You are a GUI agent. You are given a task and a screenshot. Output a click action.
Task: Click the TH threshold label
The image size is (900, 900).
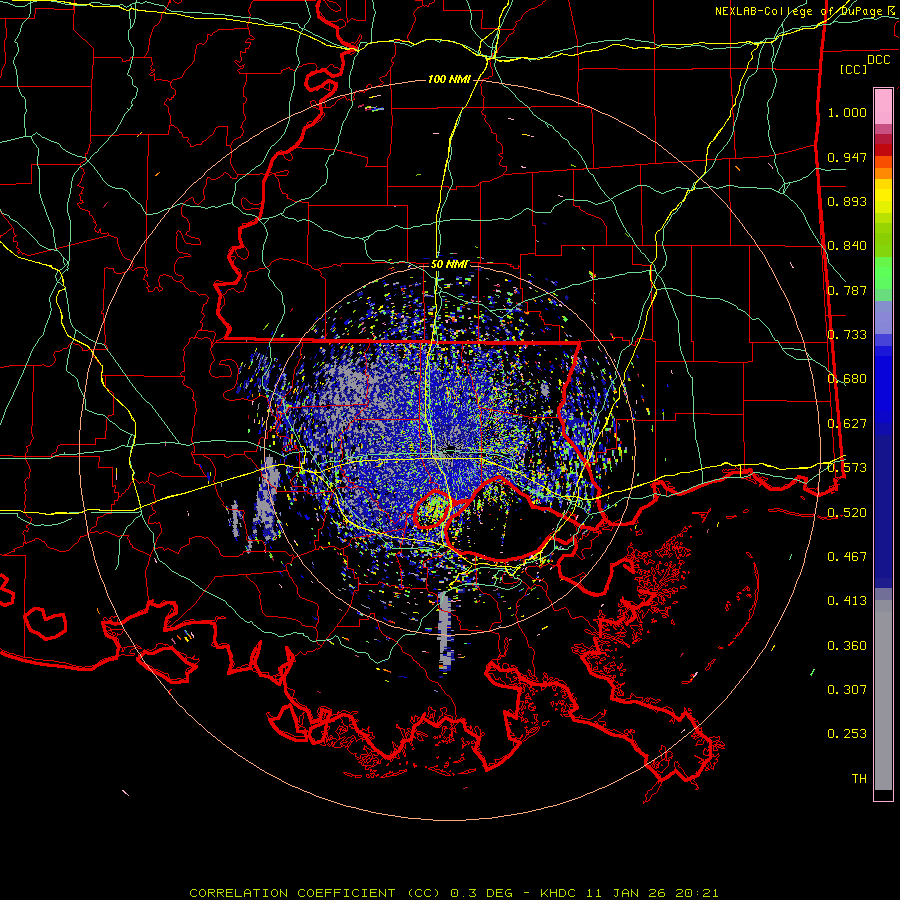[x=859, y=778]
